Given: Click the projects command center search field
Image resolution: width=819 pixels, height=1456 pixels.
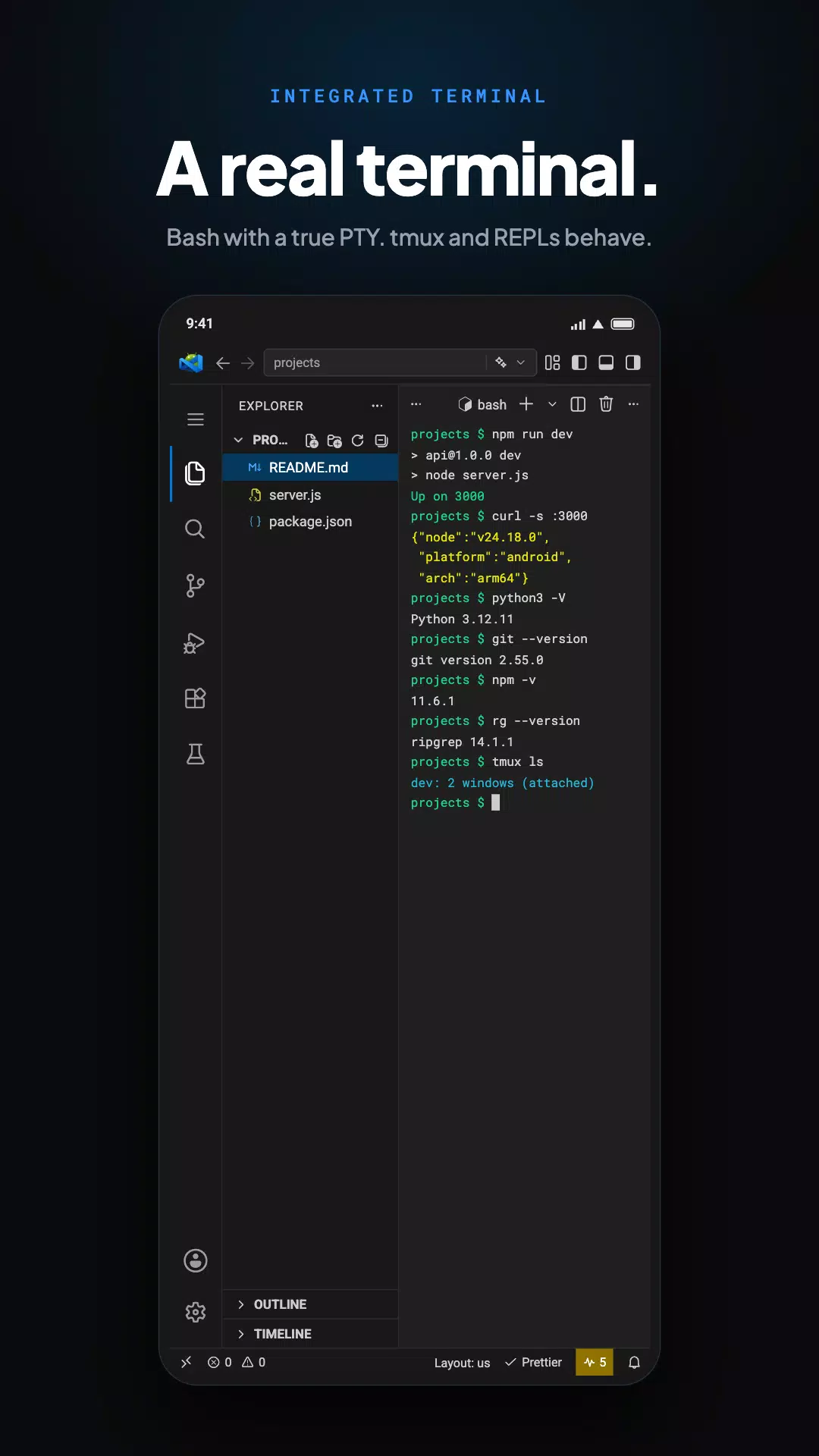Looking at the screenshot, I should pos(375,362).
